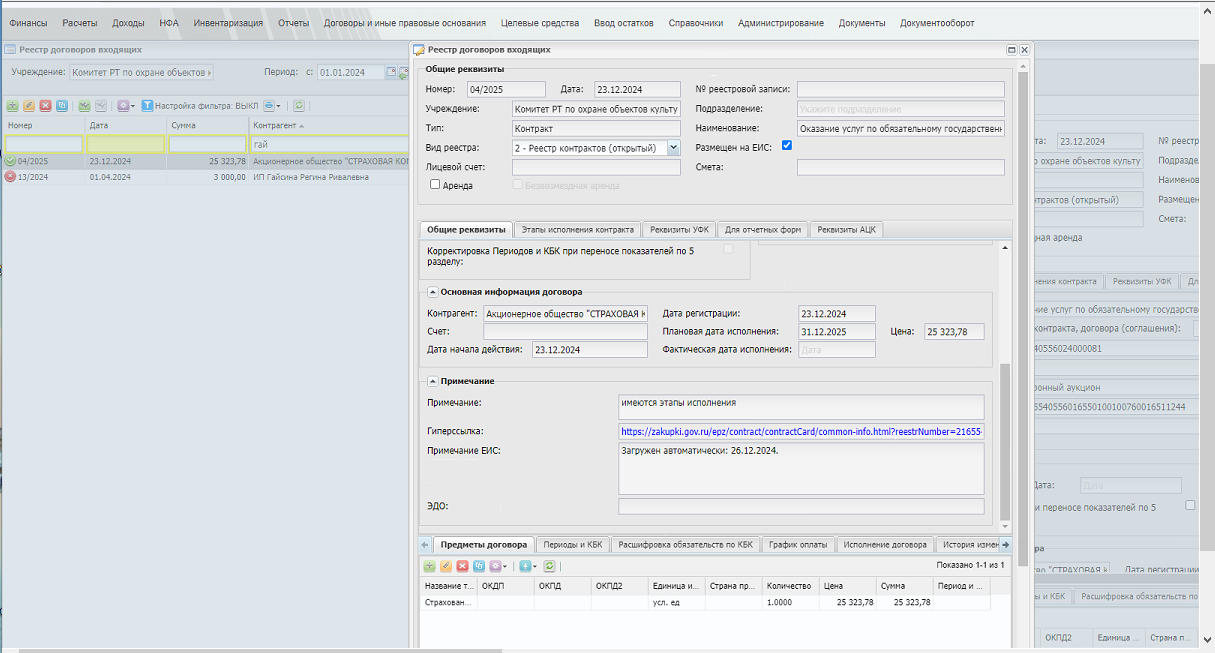This screenshot has width=1215, height=653.
Task: Click the pencil edit icon in the Предметы договора toolbar
Action: click(446, 566)
